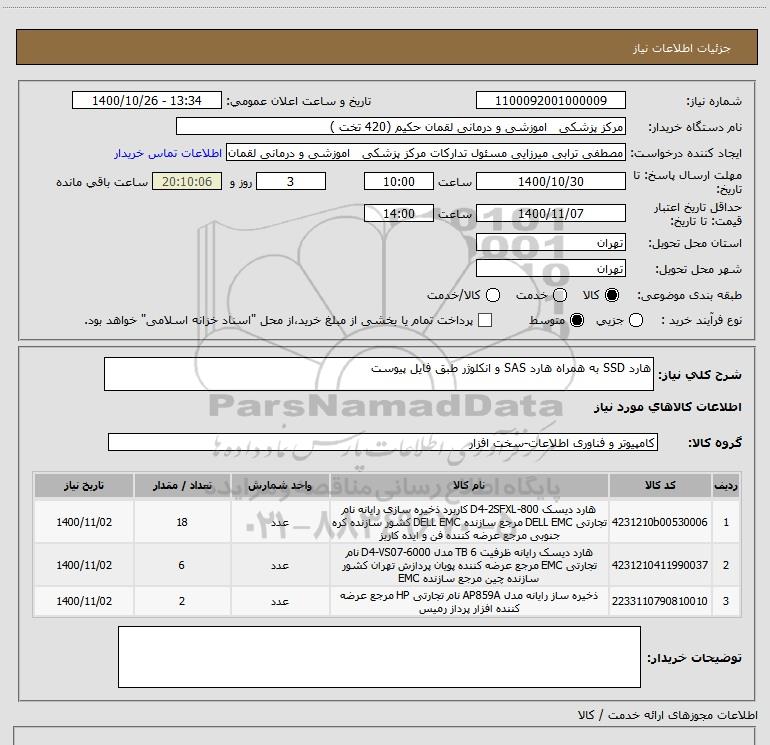
Task: Click the request creator name field
Action: pos(426,153)
